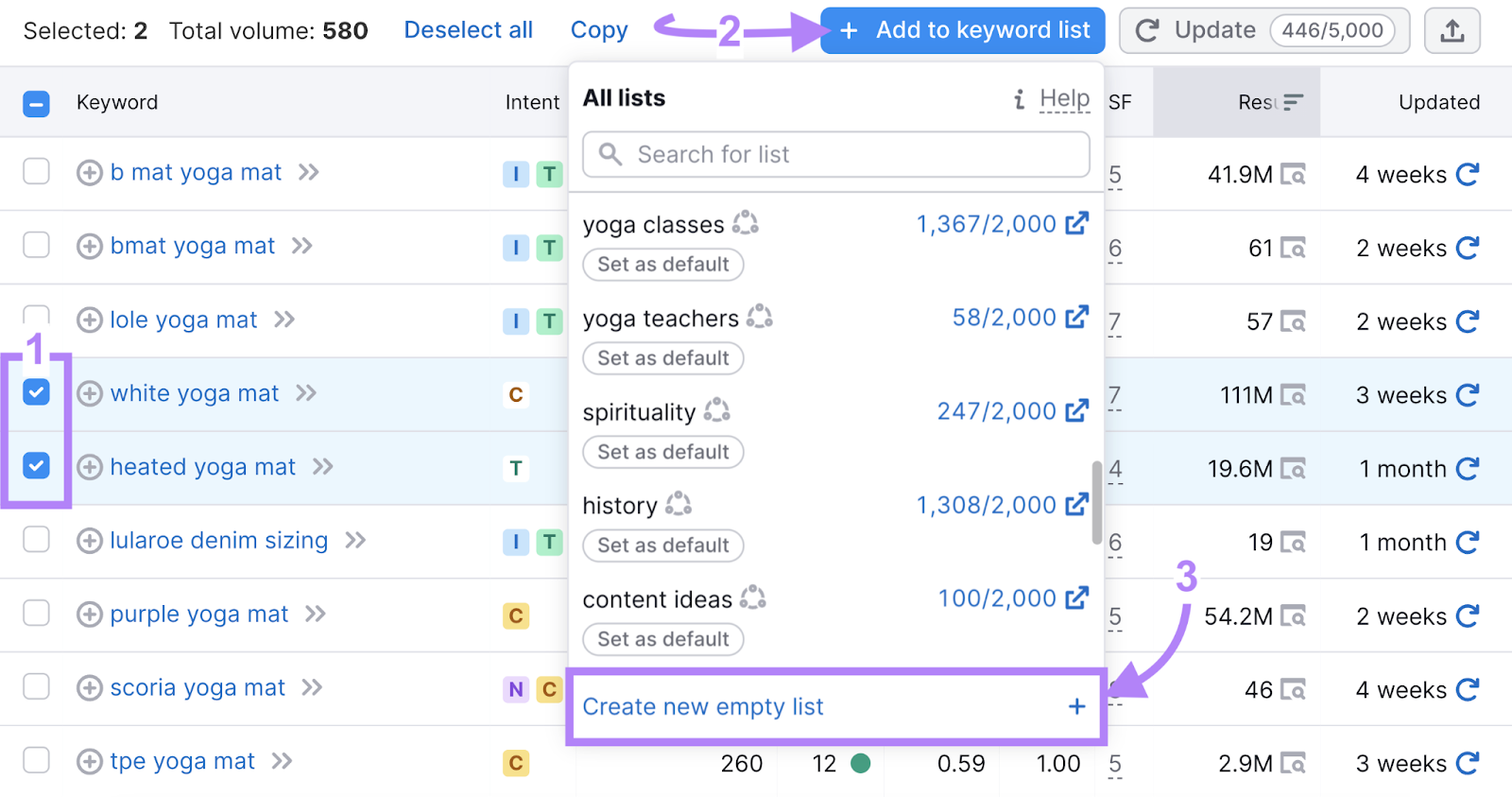Screen dimensions: 1512x797
Task: Click the export upload icon button
Action: [x=1452, y=31]
